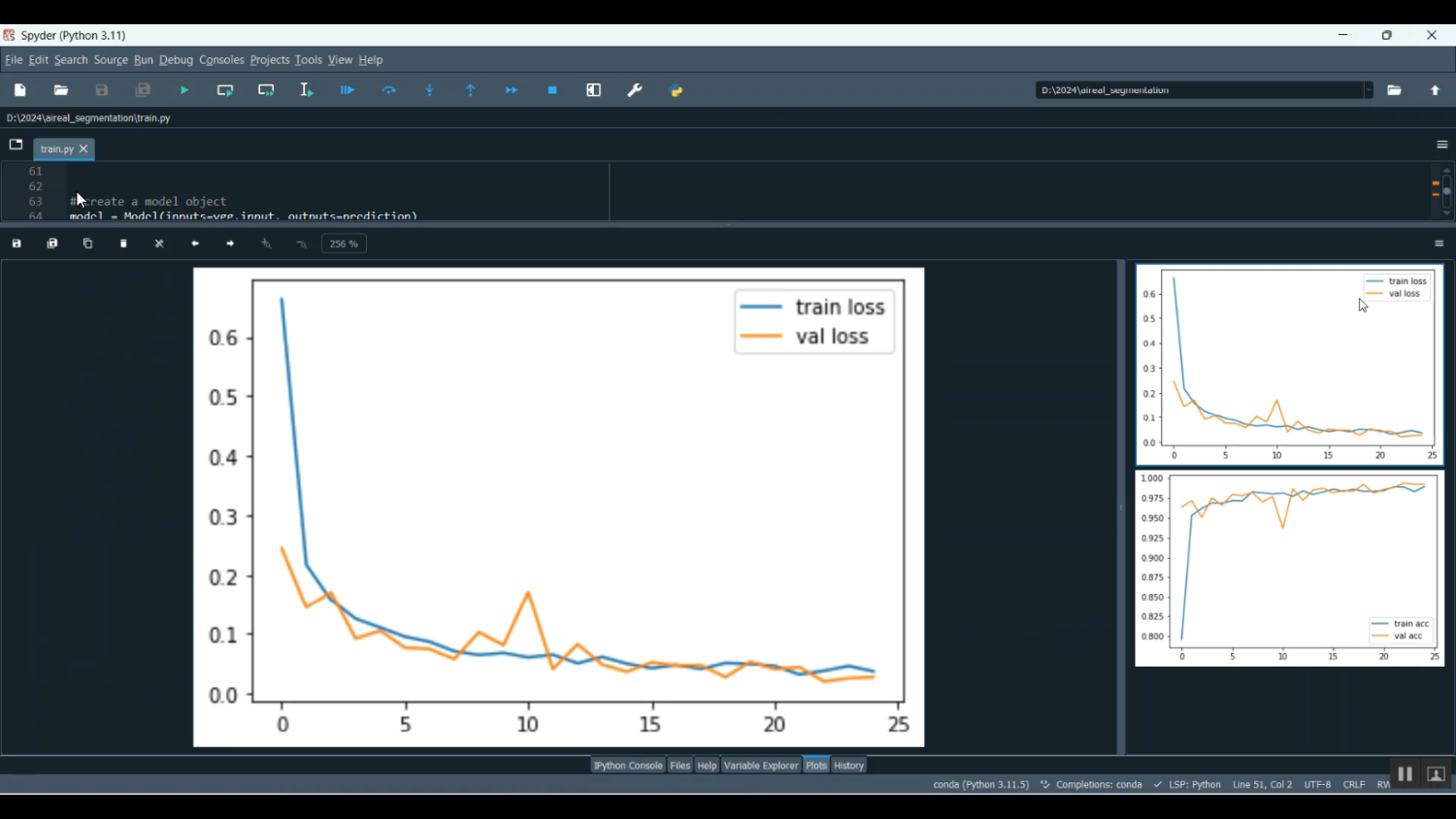
Task: Close the train.py editor tab
Action: (x=84, y=149)
